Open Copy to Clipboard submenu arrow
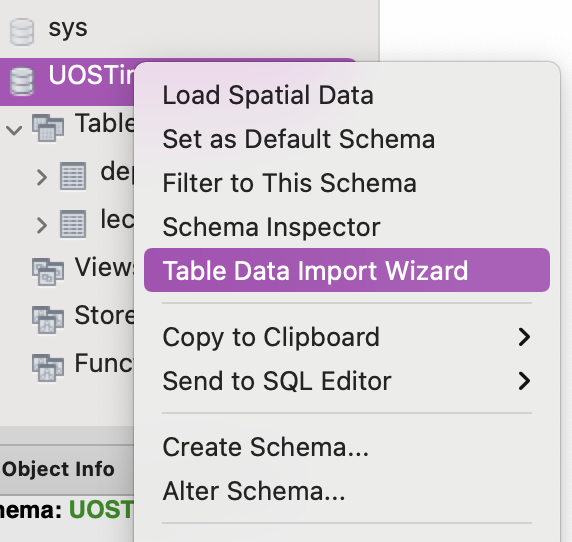Image resolution: width=572 pixels, height=542 pixels. 524,337
